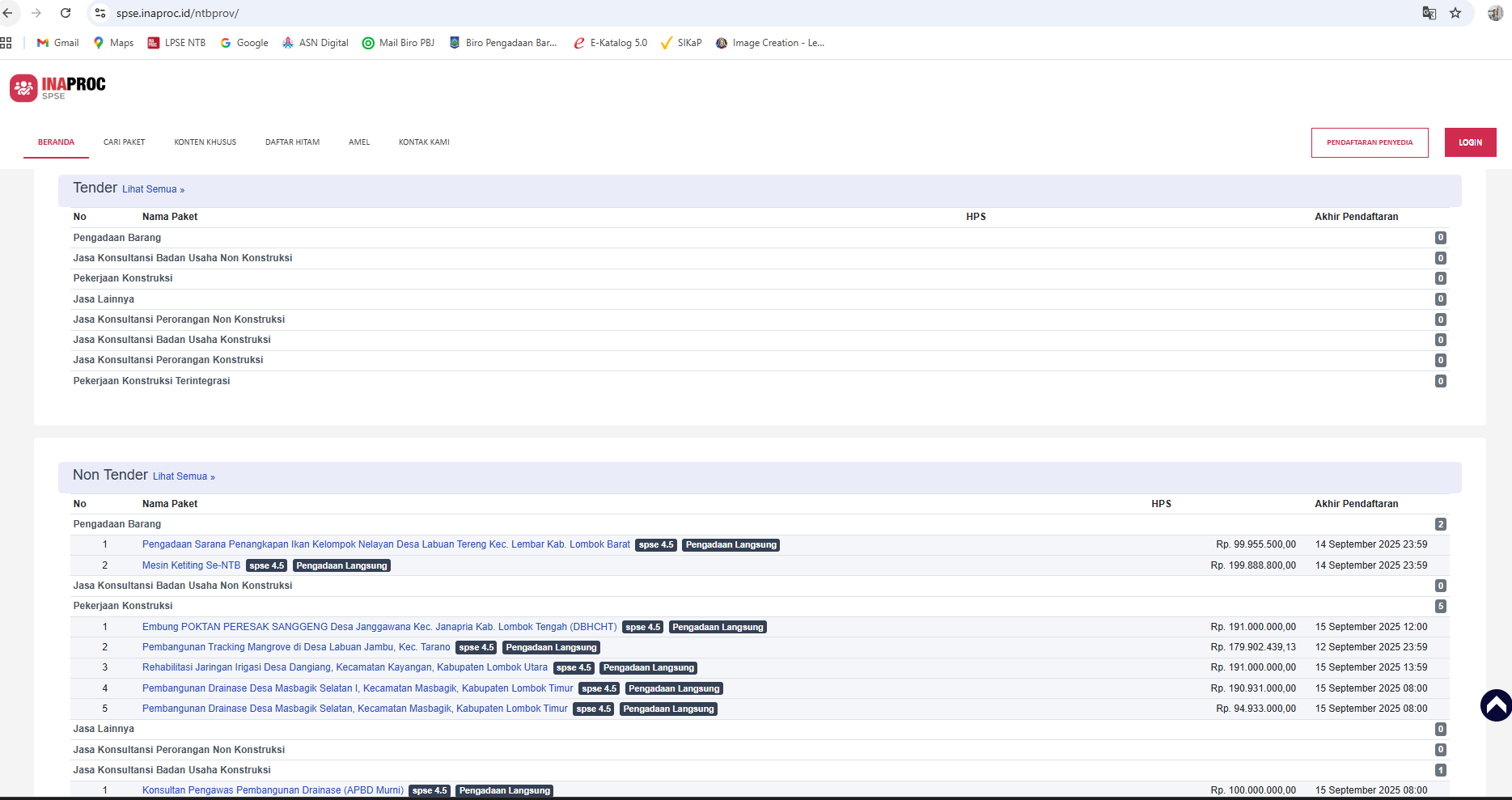The height and width of the screenshot is (800, 1512).
Task: Click scroll-to-top round arrow button
Action: click(x=1496, y=705)
